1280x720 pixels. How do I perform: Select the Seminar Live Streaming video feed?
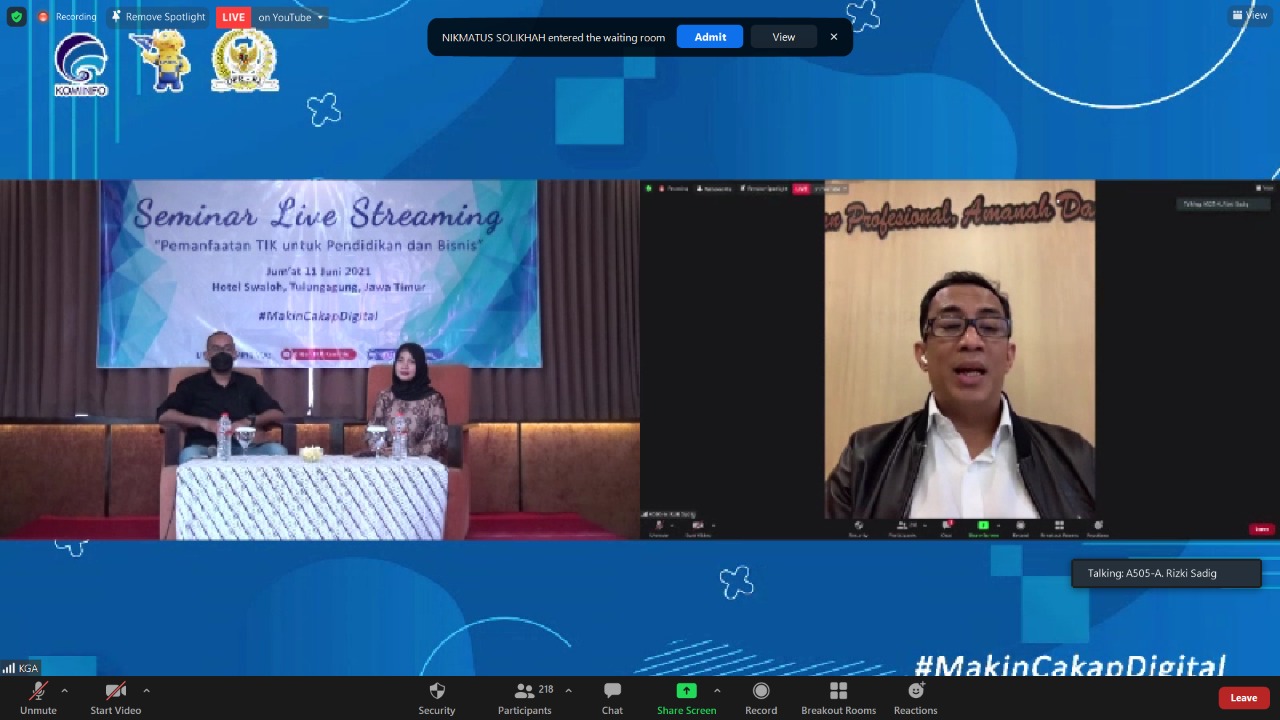click(x=320, y=360)
